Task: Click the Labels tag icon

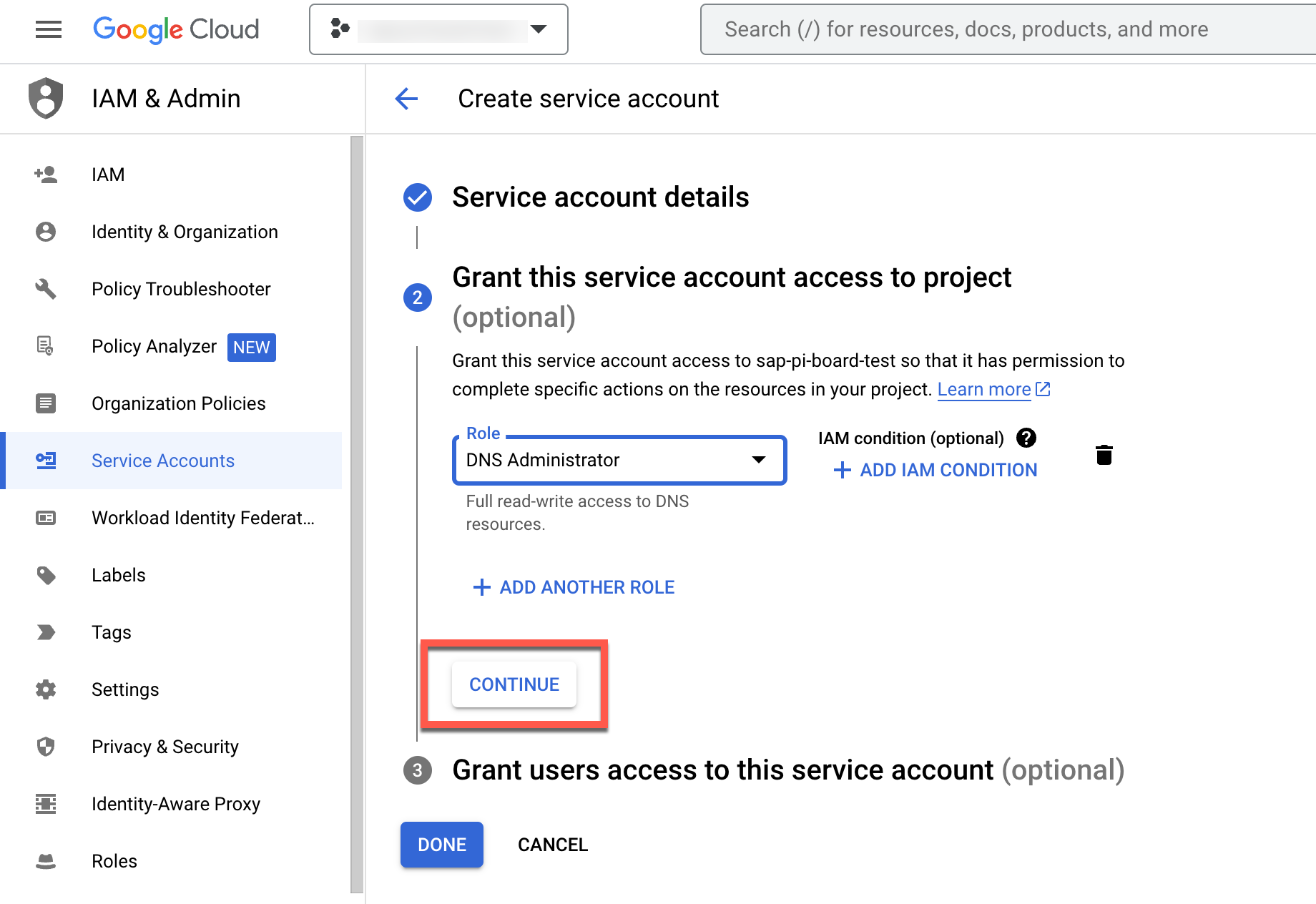Action: (46, 575)
